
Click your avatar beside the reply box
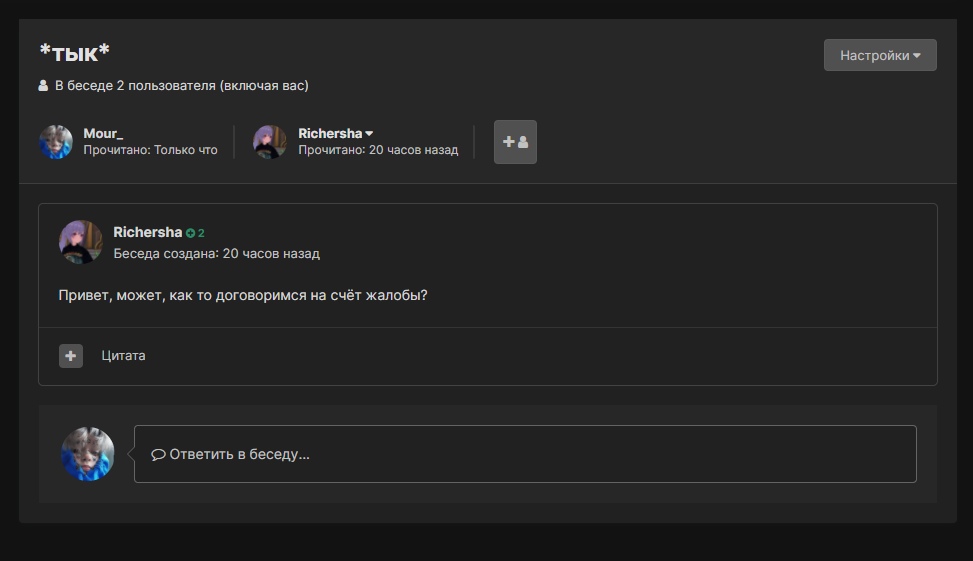click(x=88, y=454)
